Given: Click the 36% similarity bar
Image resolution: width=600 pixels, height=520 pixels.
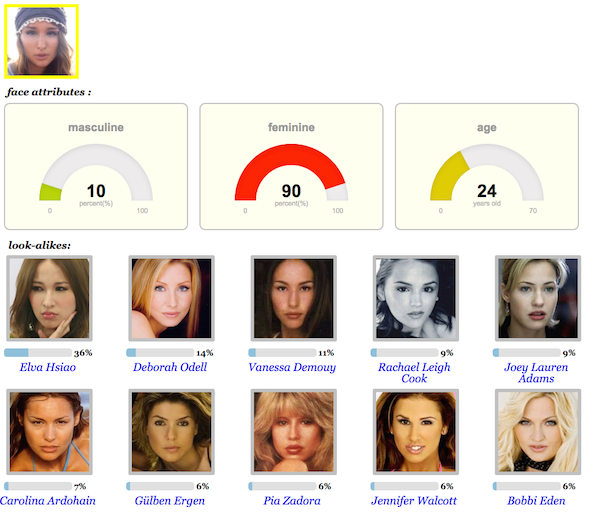Looking at the screenshot, I should point(38,352).
